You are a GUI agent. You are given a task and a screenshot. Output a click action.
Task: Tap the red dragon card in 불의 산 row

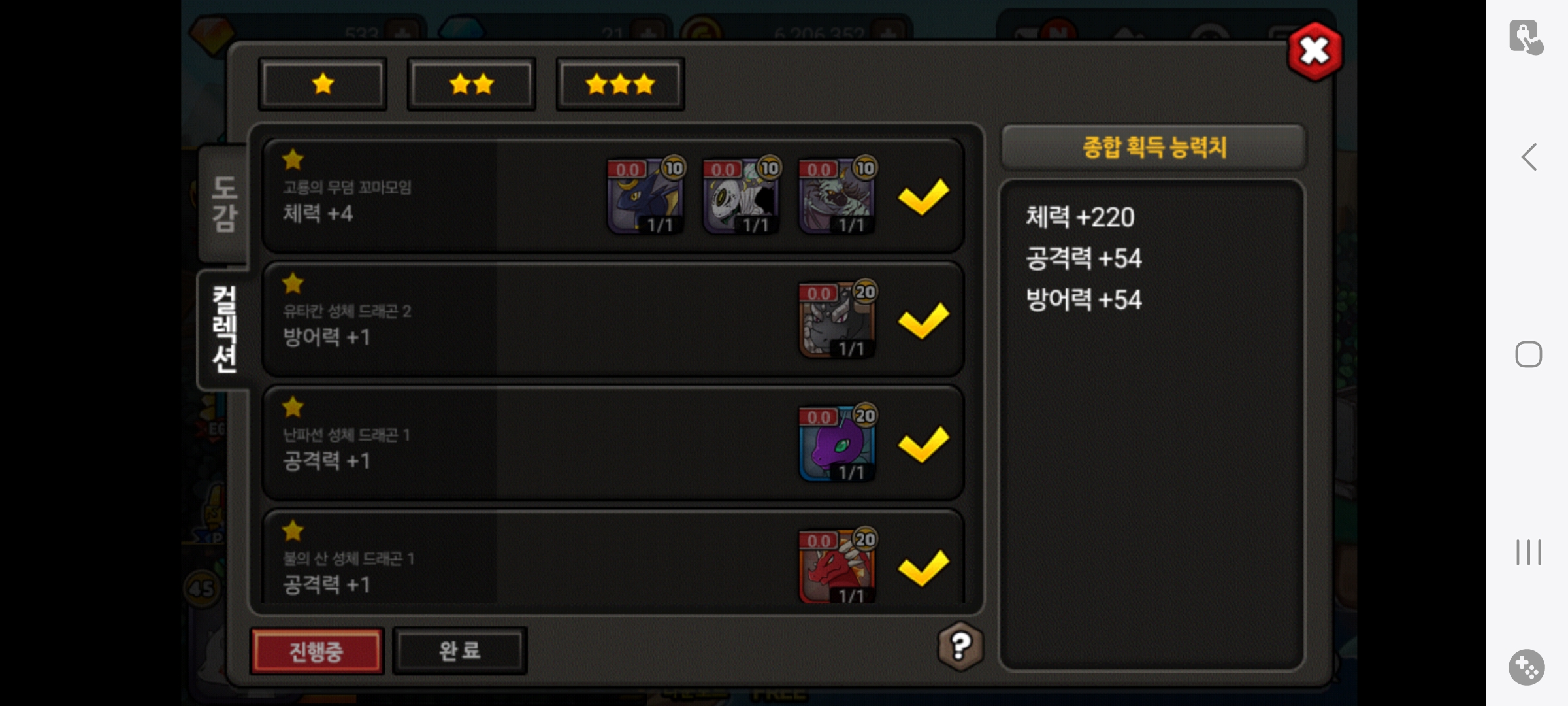click(x=837, y=566)
